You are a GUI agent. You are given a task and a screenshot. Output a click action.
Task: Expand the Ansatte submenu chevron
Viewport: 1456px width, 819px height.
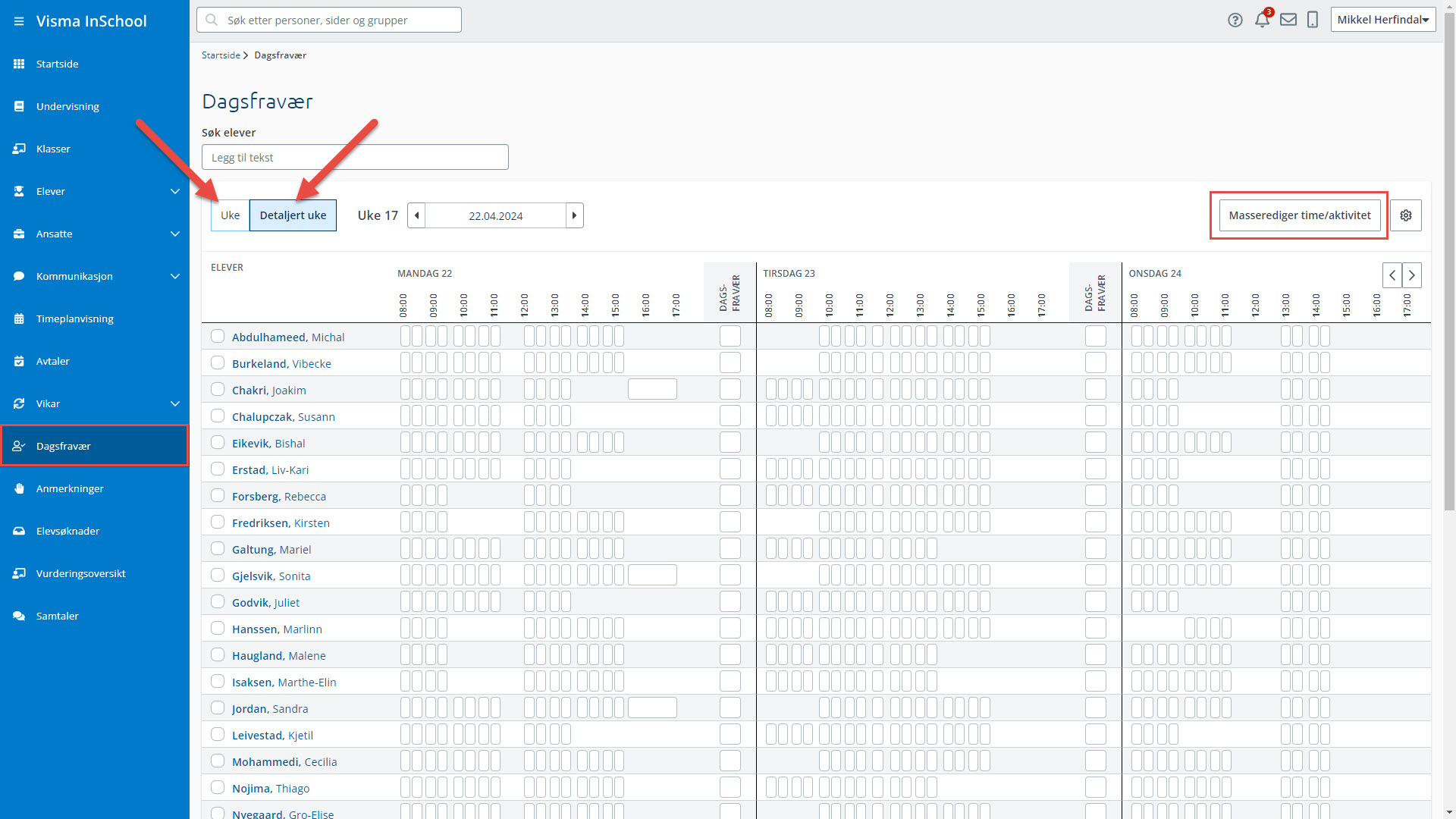click(x=175, y=234)
